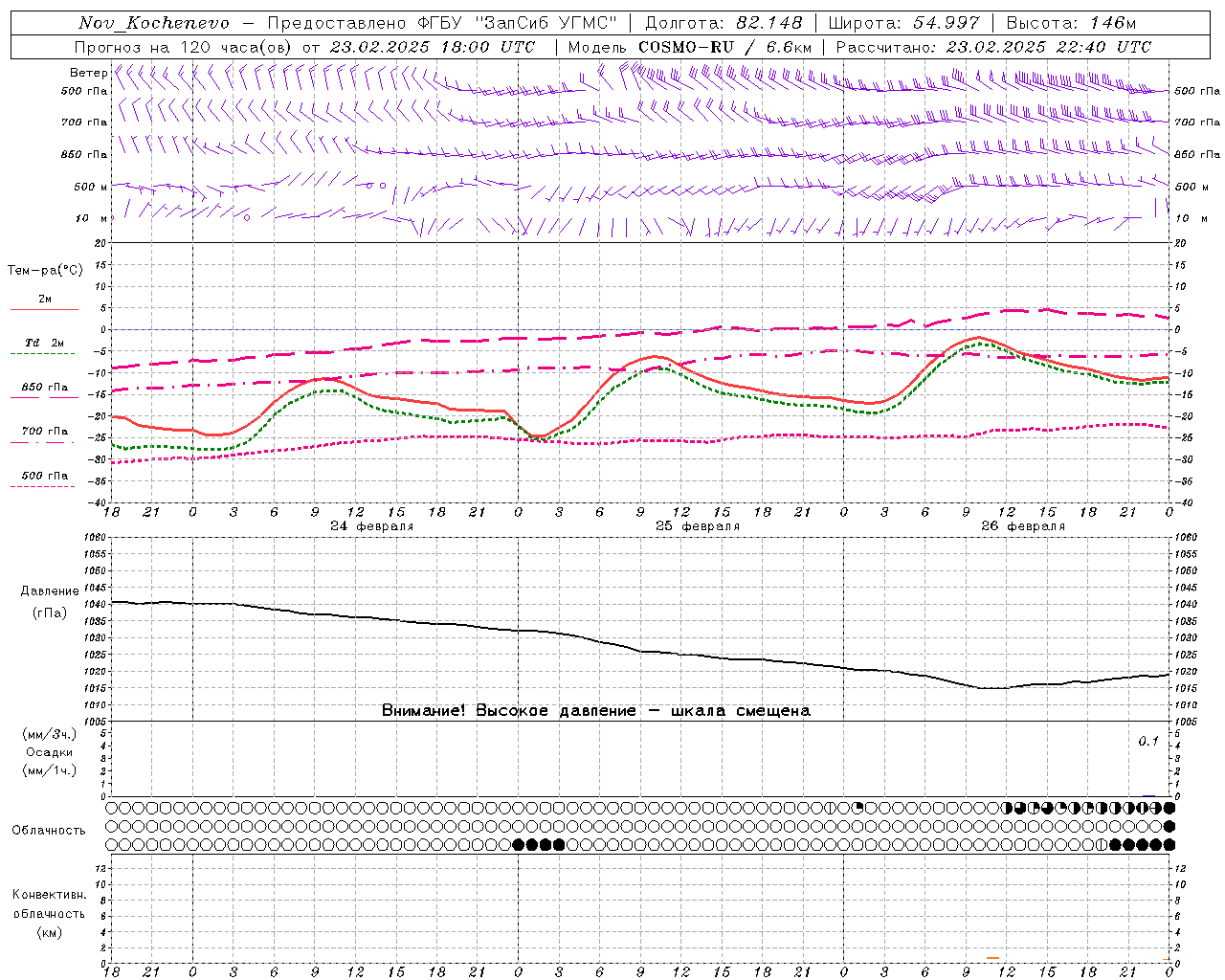1225x980 pixels.
Task: Click the 24 февраля date label
Action: [372, 526]
